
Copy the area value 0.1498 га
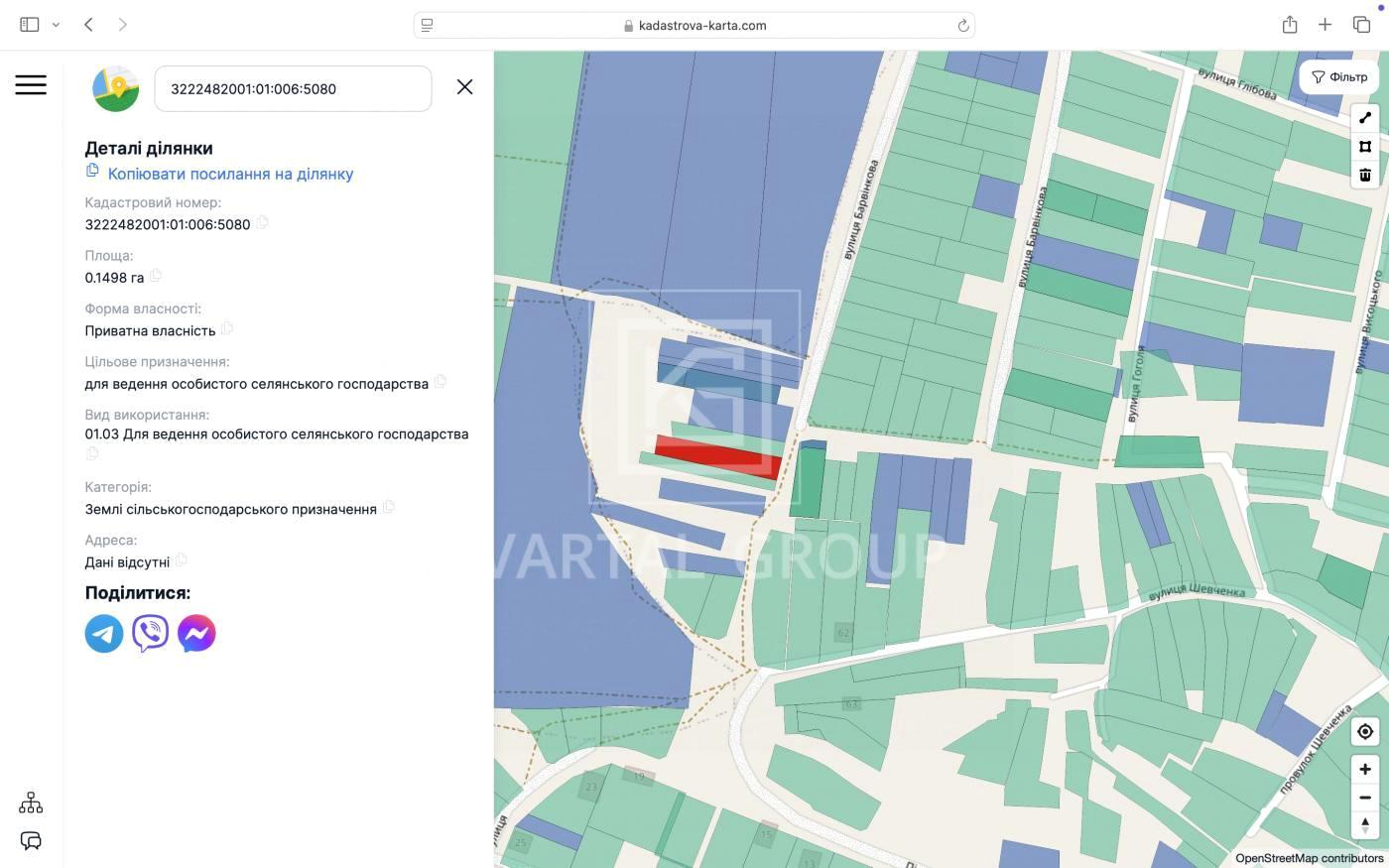[x=156, y=277]
